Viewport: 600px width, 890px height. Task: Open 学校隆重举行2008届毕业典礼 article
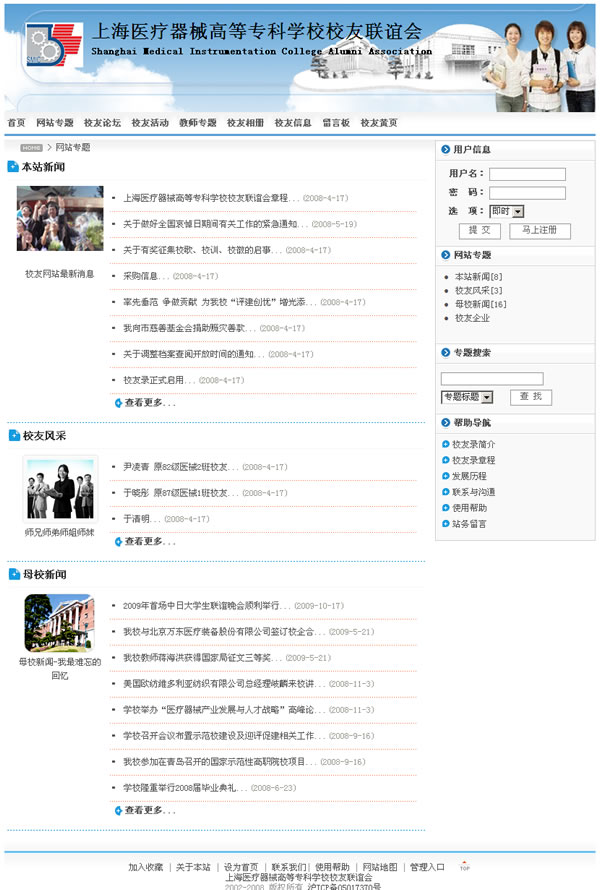tap(186, 788)
